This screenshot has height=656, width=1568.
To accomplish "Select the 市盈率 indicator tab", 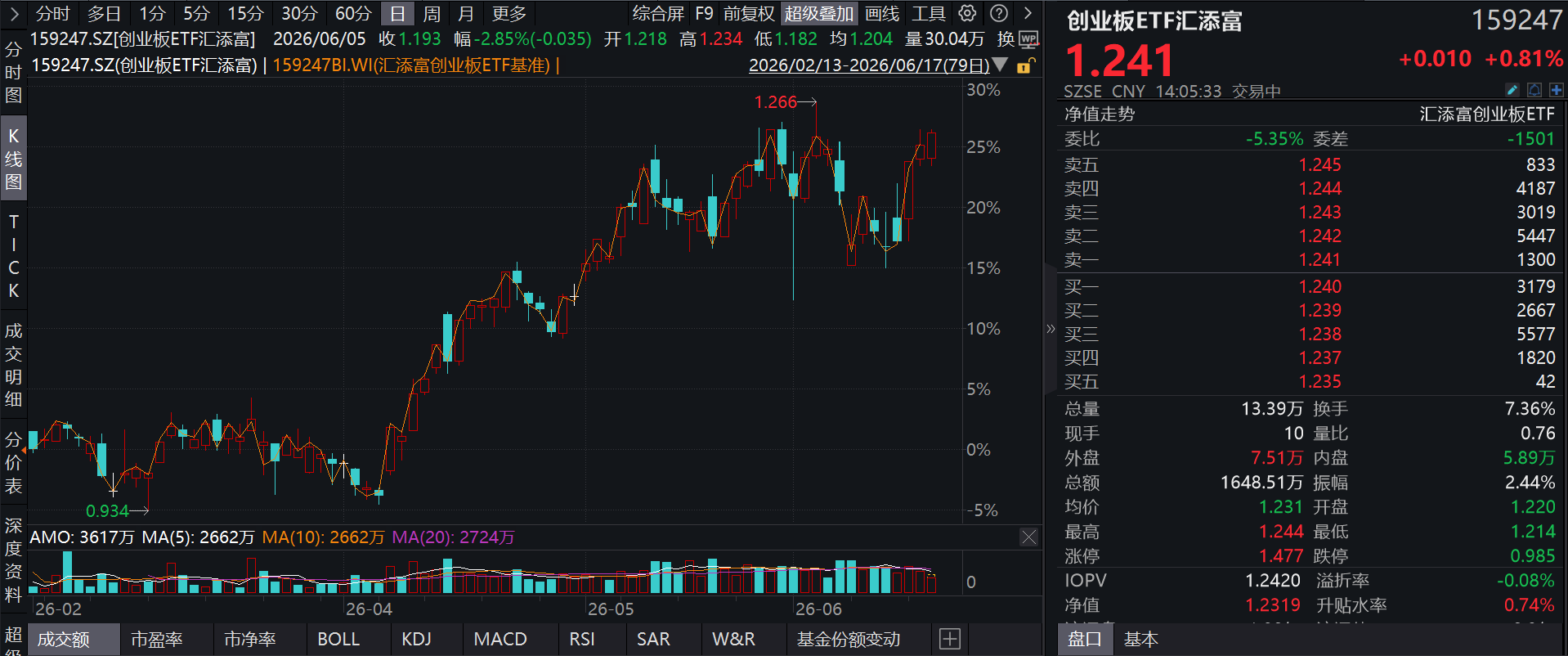I will pos(157,639).
